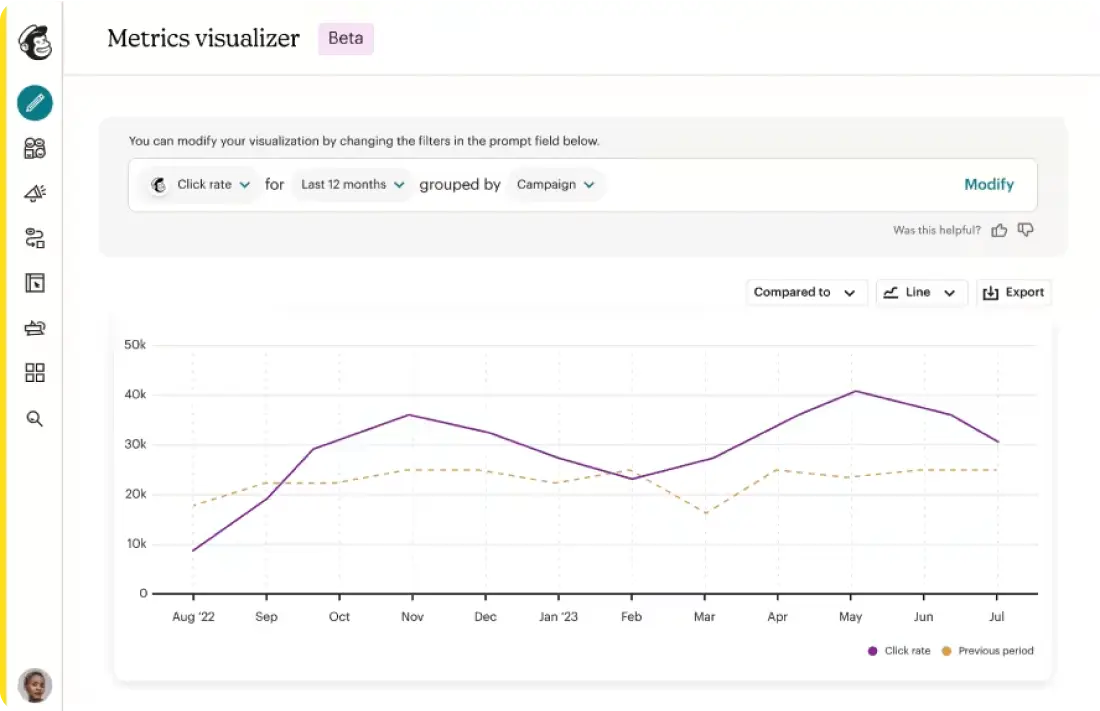This screenshot has width=1100, height=711.
Task: Open the Website sidebar icon
Action: 35,283
